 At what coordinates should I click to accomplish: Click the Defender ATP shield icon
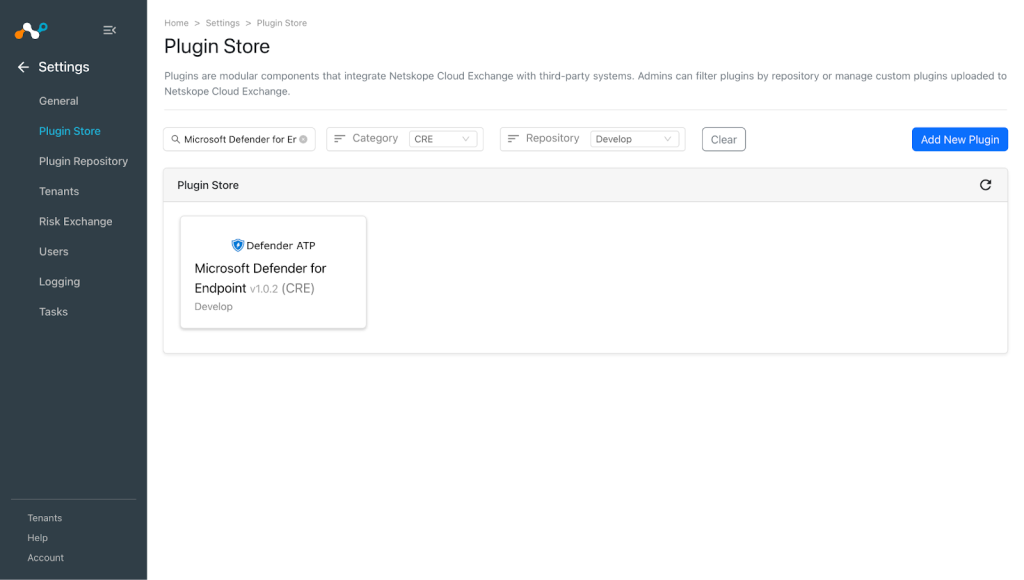coord(238,245)
